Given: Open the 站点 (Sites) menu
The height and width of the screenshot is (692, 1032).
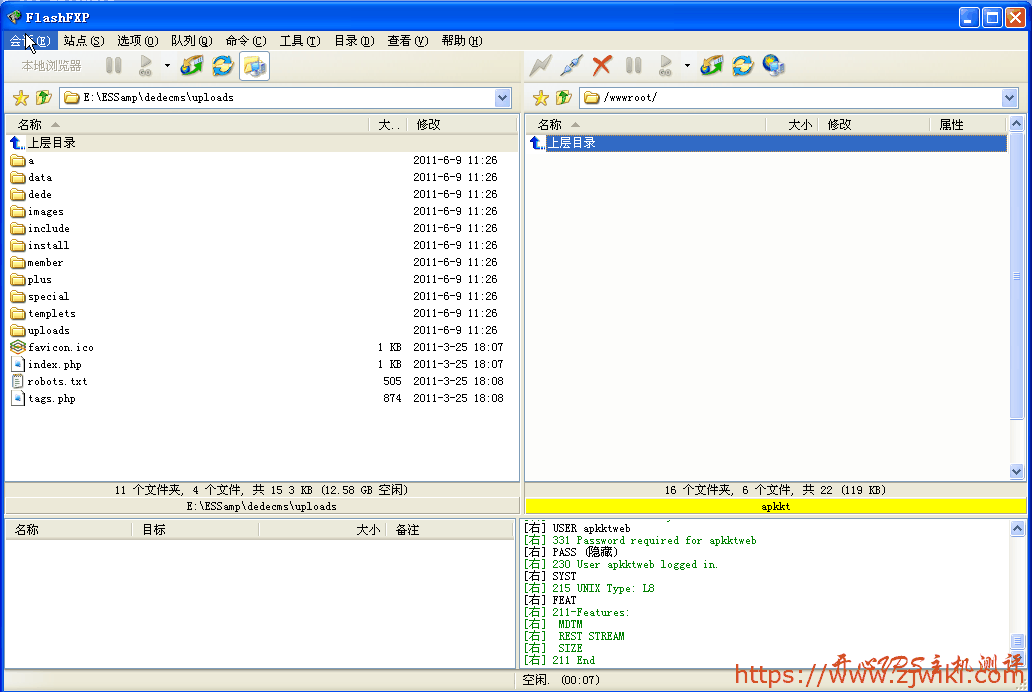Looking at the screenshot, I should click(83, 41).
